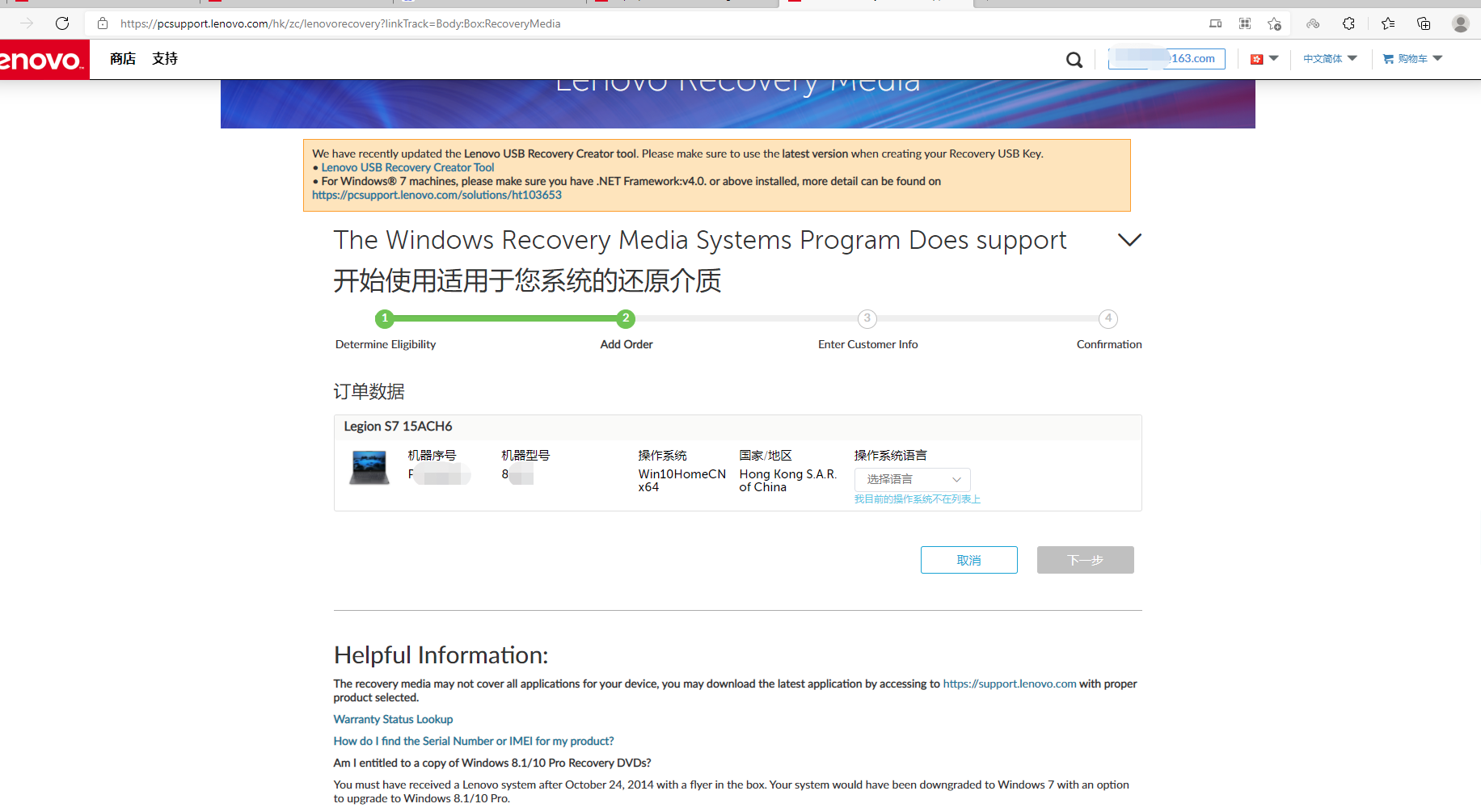Click the site lock icon in address bar
The width and height of the screenshot is (1481, 812).
click(103, 23)
